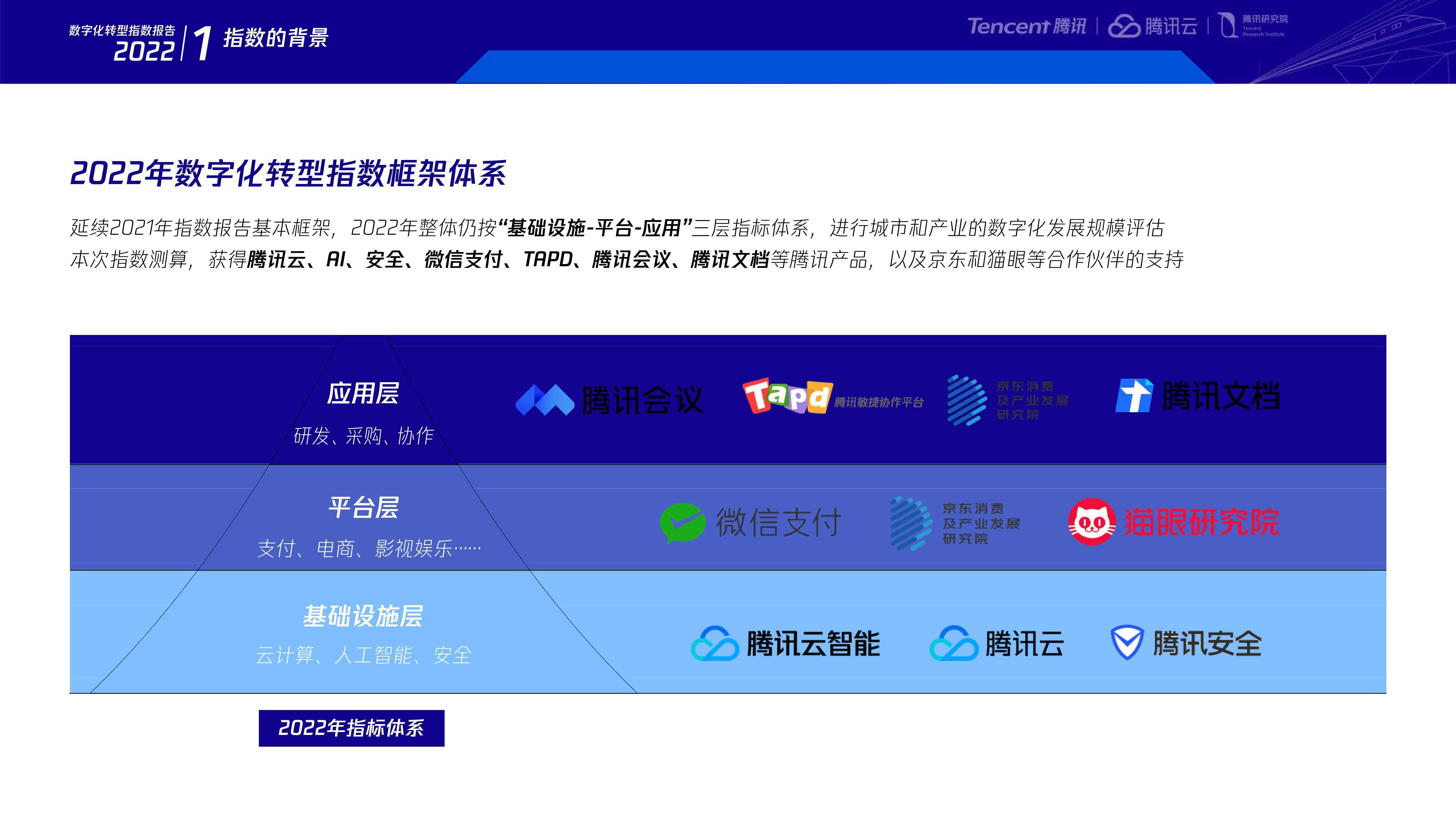Click the Tencent logo in the header

(x=1027, y=26)
